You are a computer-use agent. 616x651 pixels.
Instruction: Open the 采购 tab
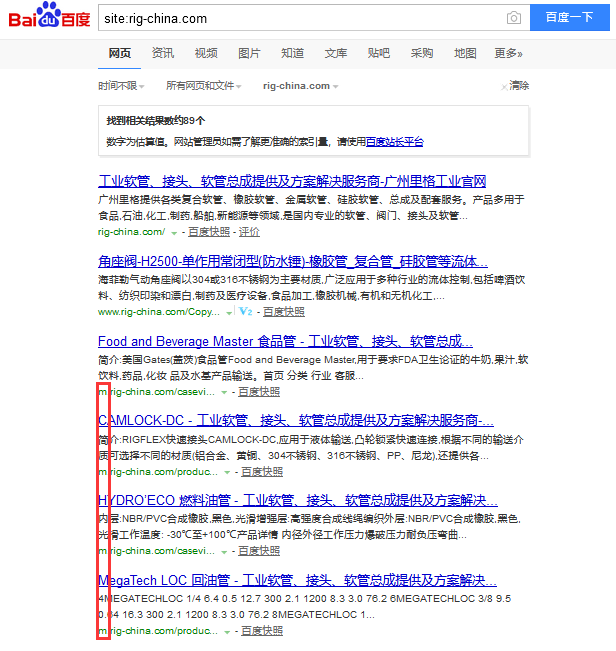(x=422, y=54)
